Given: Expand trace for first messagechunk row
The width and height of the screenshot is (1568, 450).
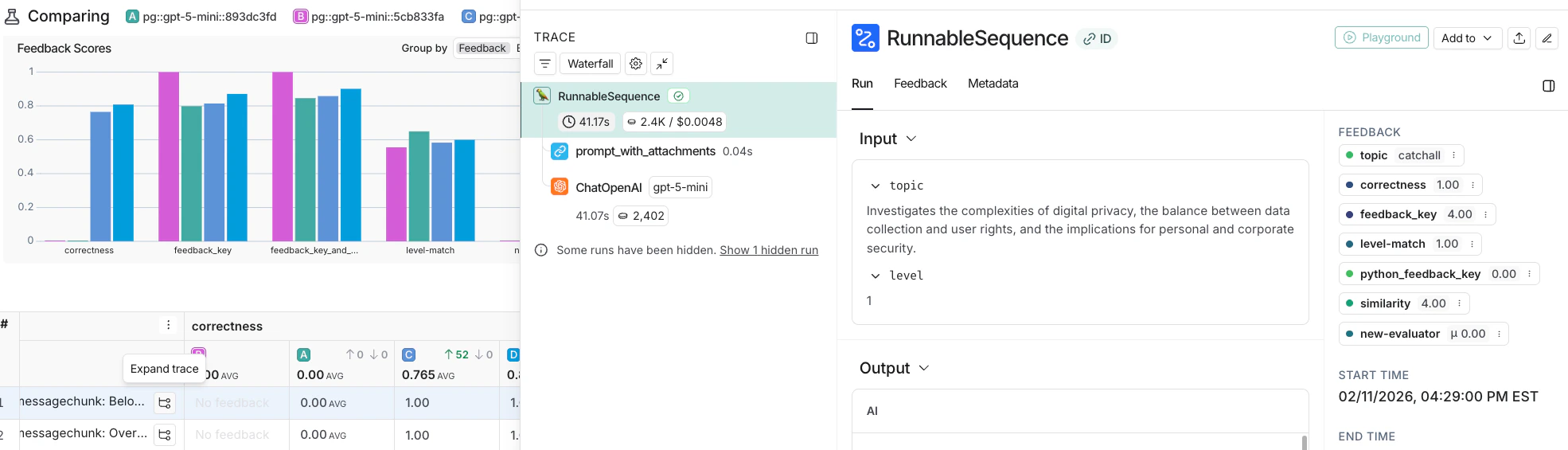Looking at the screenshot, I should coord(165,403).
